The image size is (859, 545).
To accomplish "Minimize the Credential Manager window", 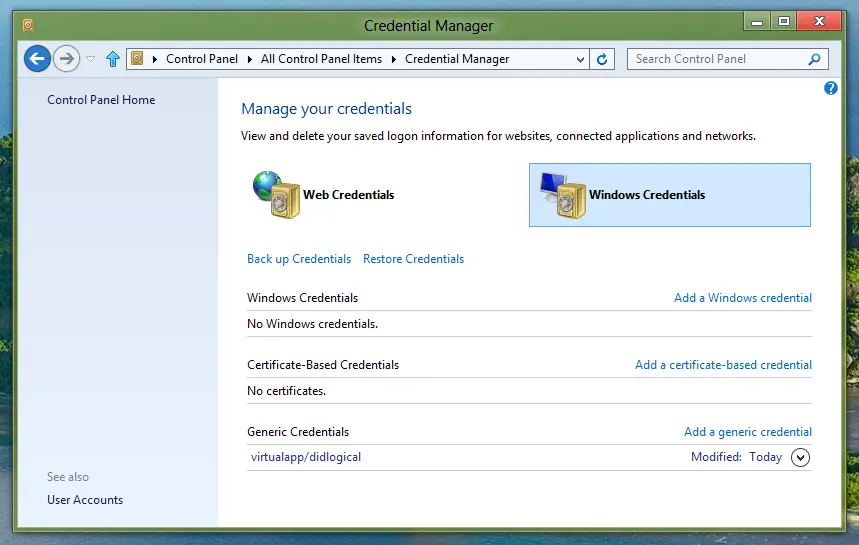I will click(x=757, y=21).
